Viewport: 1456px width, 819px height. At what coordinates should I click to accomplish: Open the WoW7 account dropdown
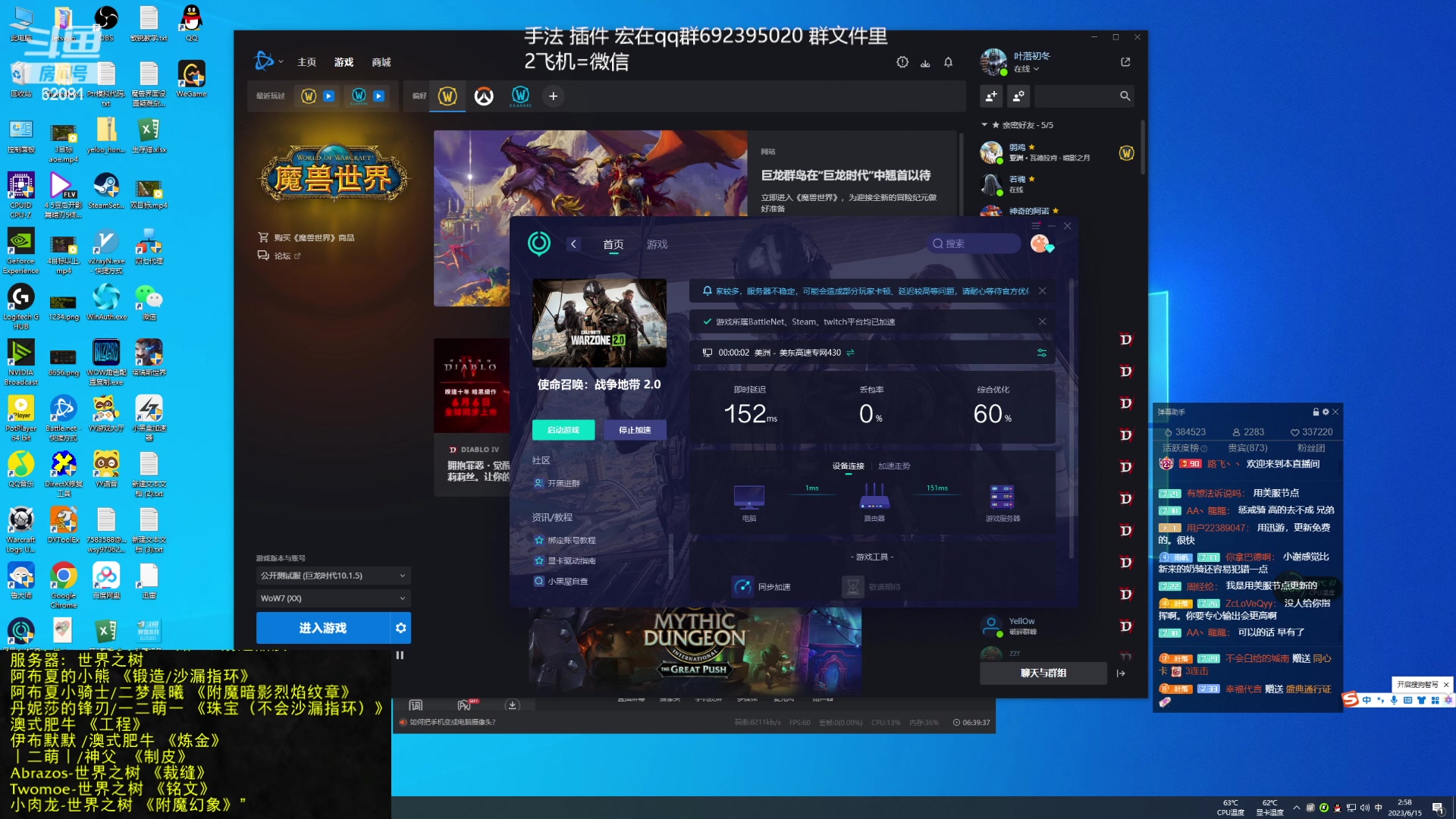pyautogui.click(x=333, y=599)
